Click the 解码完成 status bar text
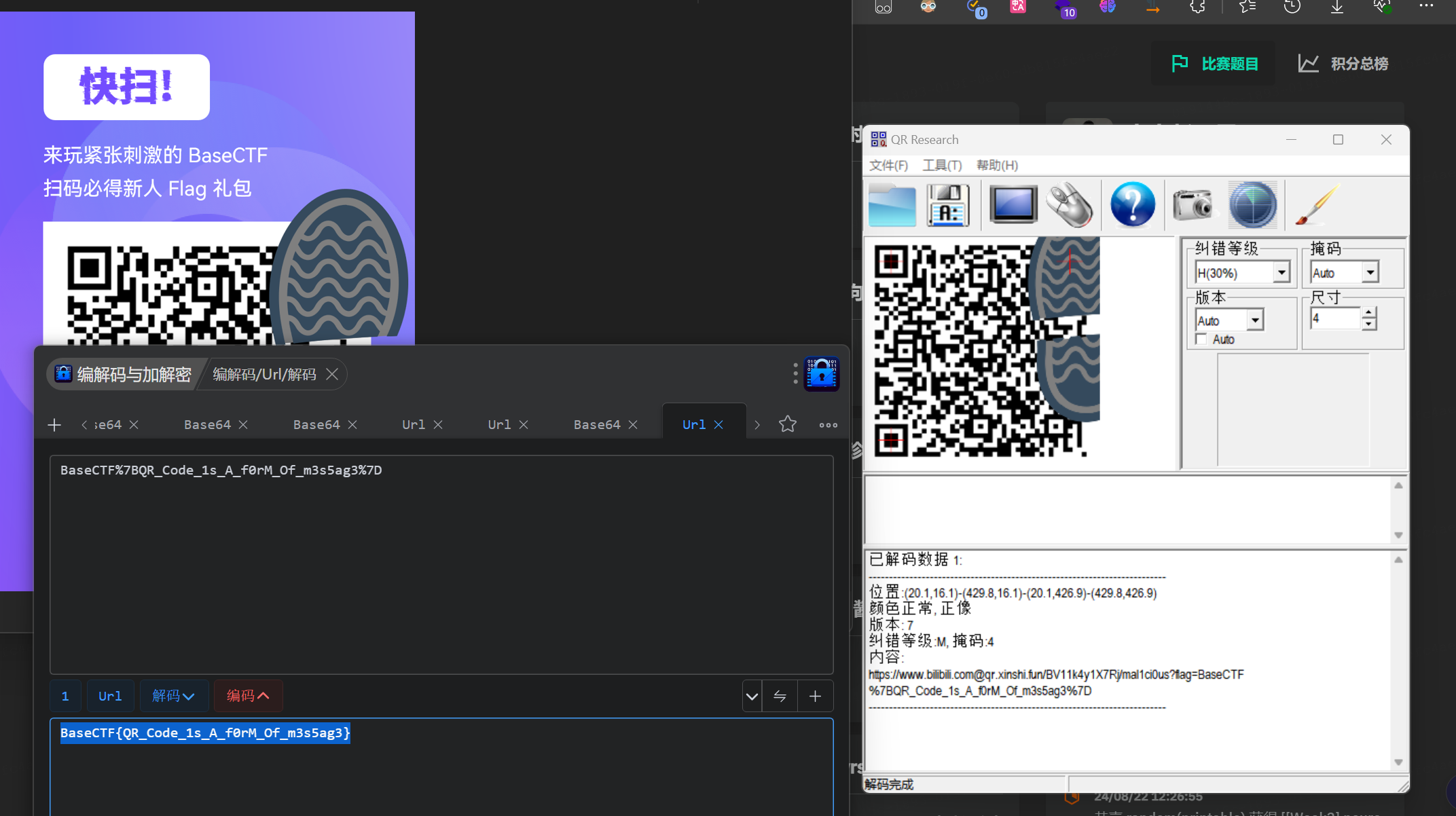This screenshot has height=816, width=1456. click(889, 785)
